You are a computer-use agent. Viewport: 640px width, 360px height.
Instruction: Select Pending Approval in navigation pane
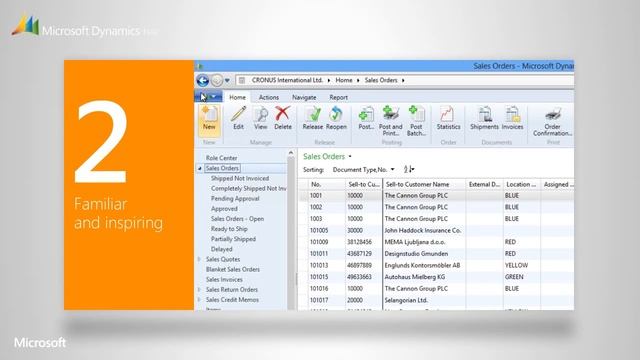tap(235, 198)
